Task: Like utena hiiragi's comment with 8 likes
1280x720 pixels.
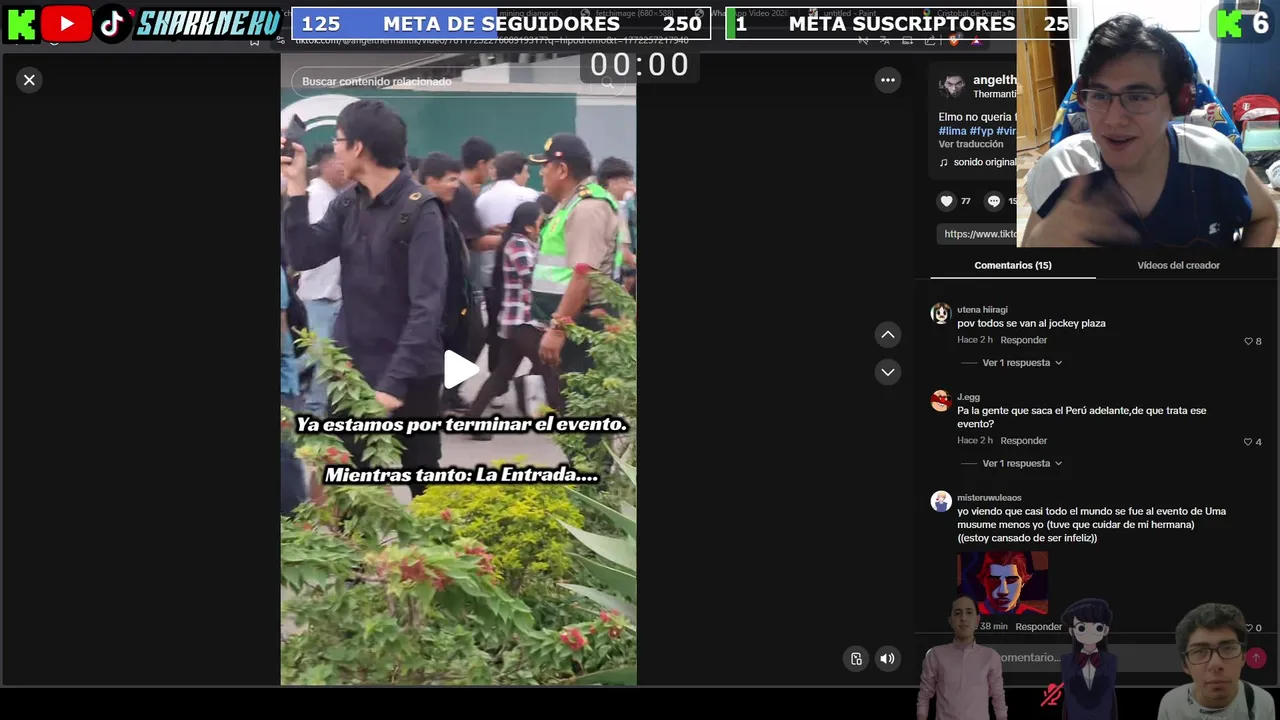Action: [1248, 341]
